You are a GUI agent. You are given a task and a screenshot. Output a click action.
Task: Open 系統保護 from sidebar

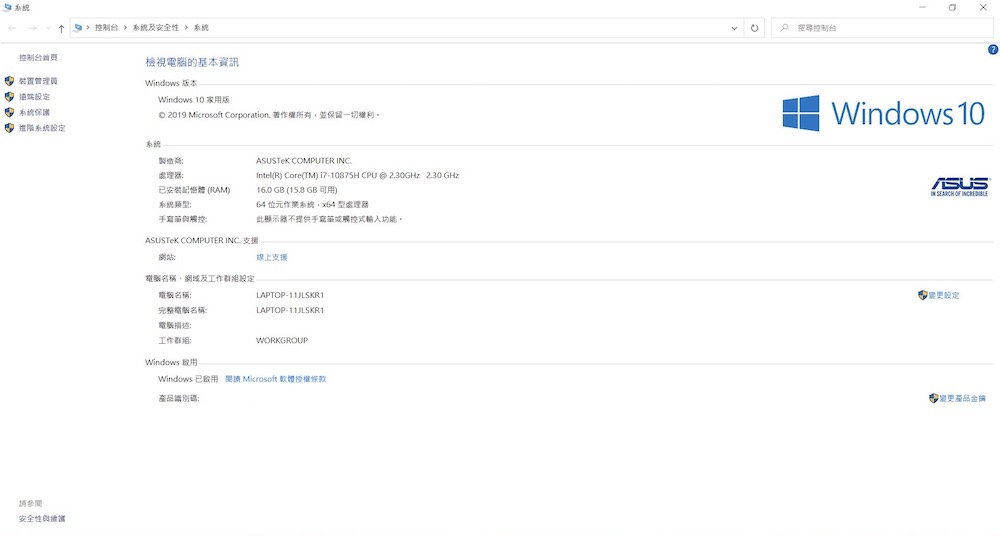(34, 112)
